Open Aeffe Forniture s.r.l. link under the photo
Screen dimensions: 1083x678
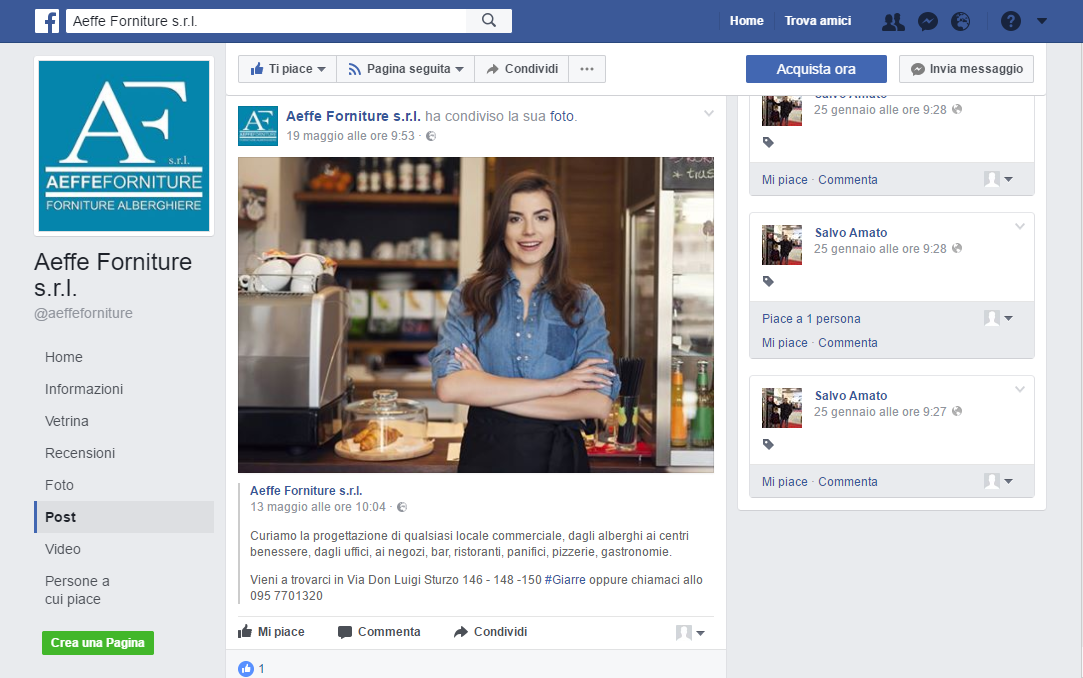306,491
